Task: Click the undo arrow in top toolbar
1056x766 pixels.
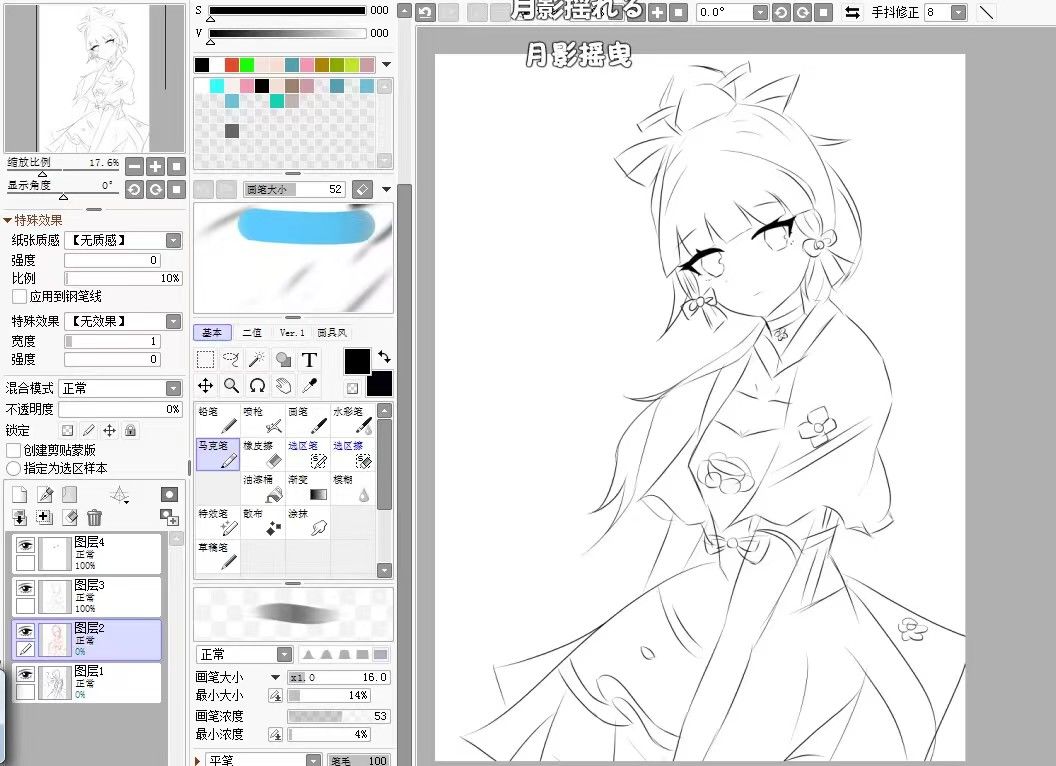Action: [425, 12]
